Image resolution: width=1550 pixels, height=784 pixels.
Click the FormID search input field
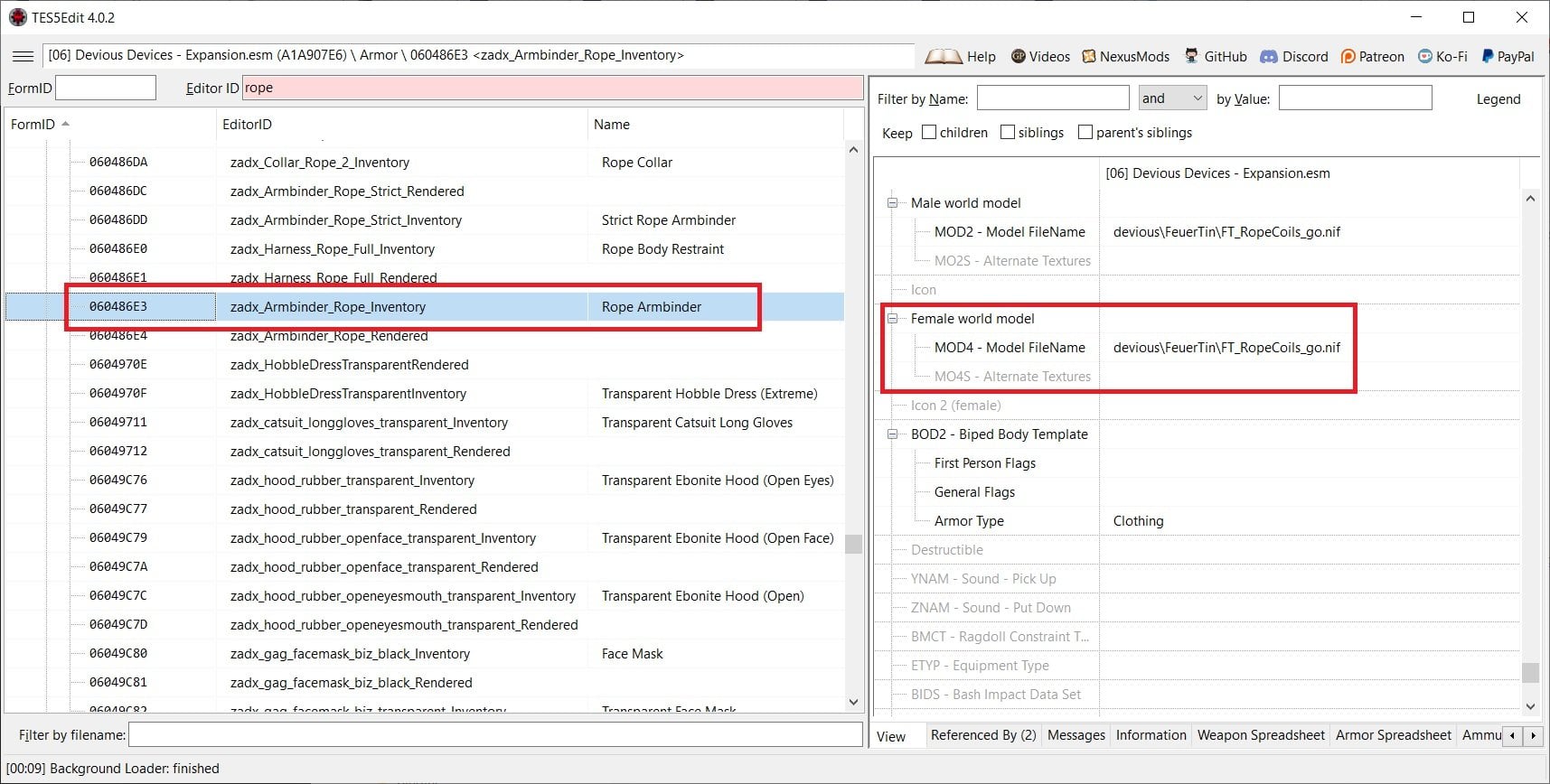(106, 88)
